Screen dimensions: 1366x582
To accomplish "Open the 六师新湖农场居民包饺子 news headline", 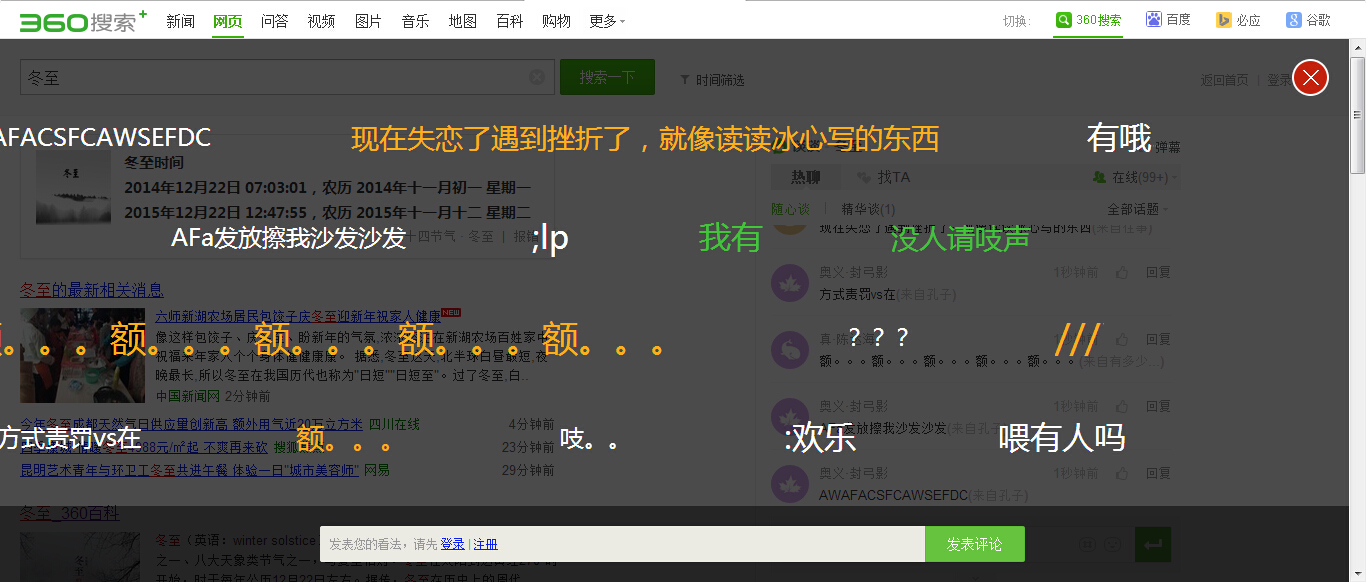I will pos(298,316).
